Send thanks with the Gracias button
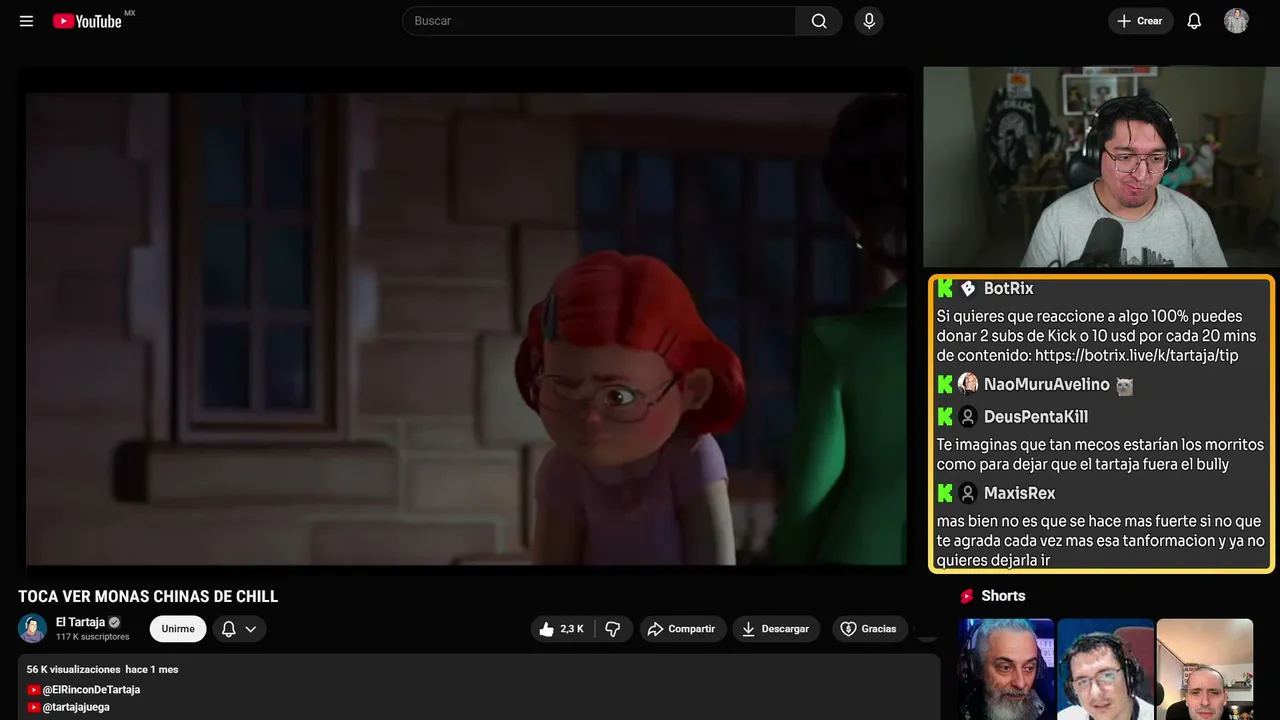Image resolution: width=1280 pixels, height=720 pixels. pos(870,629)
